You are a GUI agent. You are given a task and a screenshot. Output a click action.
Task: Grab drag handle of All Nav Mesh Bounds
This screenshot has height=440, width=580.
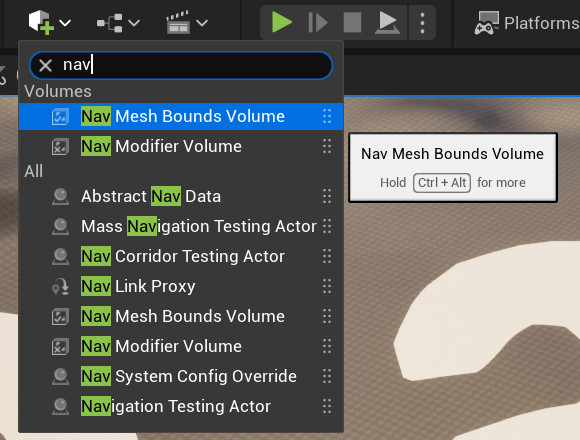click(x=327, y=317)
